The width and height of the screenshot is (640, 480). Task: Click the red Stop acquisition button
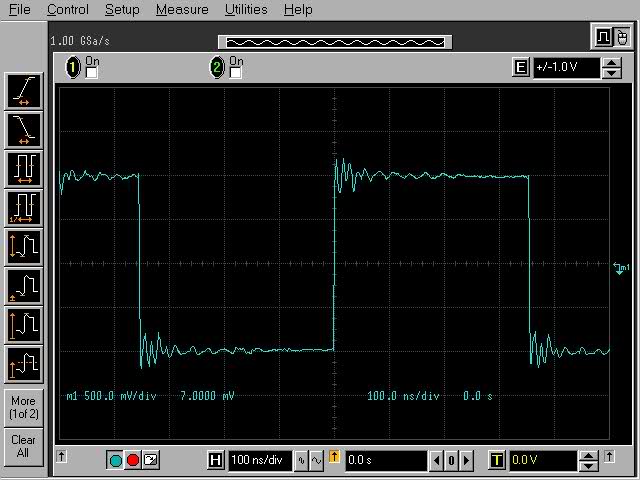pyautogui.click(x=133, y=460)
